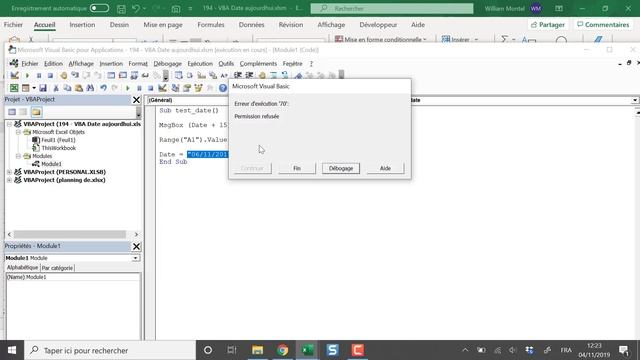The height and width of the screenshot is (360, 640).
Task: Click the Paste clipboard icon
Action: coord(79,88)
